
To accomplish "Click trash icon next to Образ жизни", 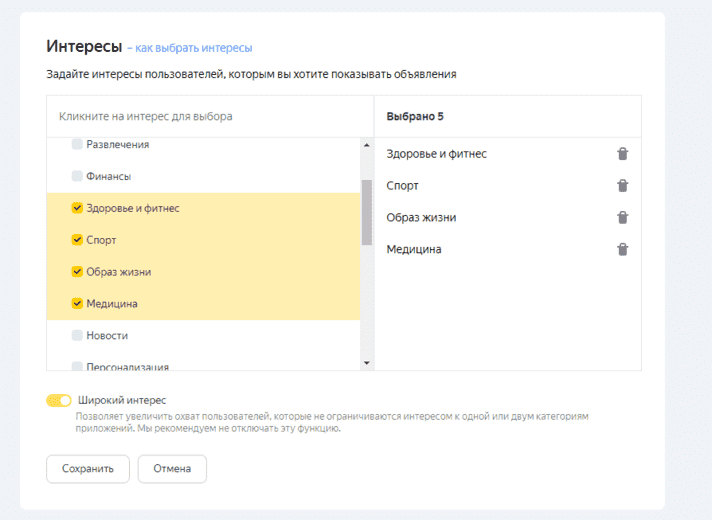I will (x=623, y=218).
